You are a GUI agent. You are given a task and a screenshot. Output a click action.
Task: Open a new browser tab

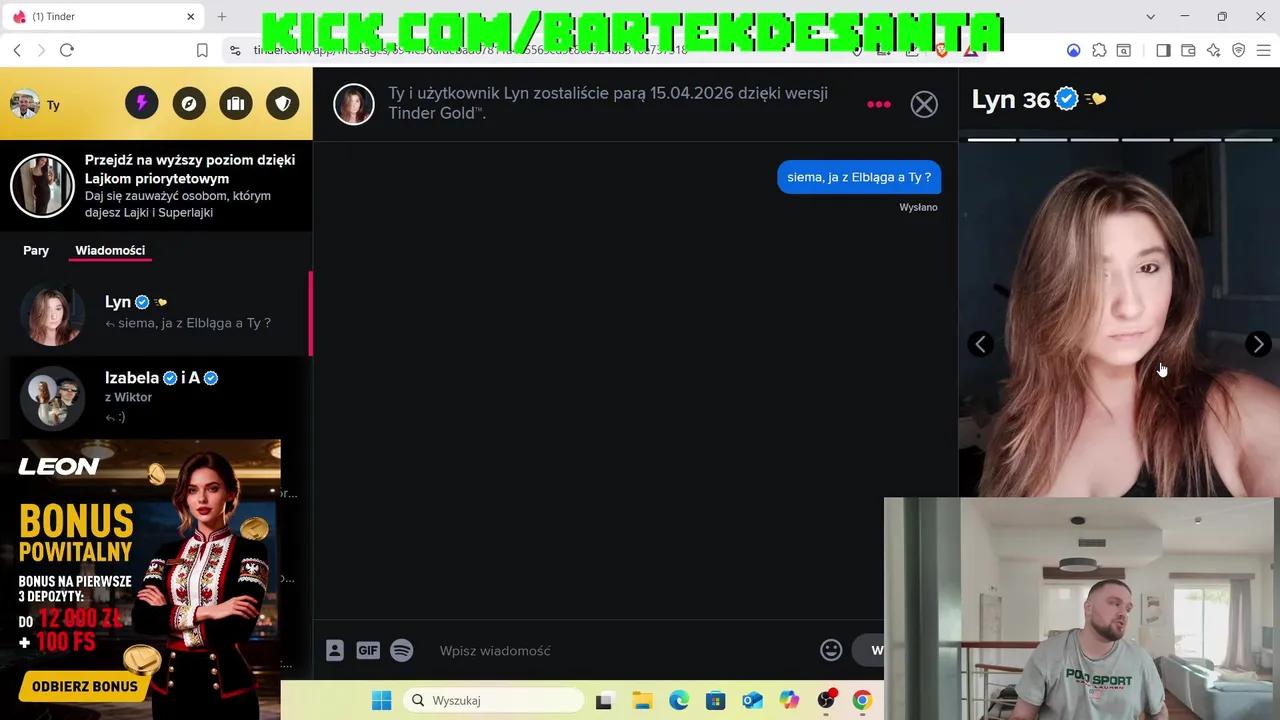pyautogui.click(x=222, y=17)
